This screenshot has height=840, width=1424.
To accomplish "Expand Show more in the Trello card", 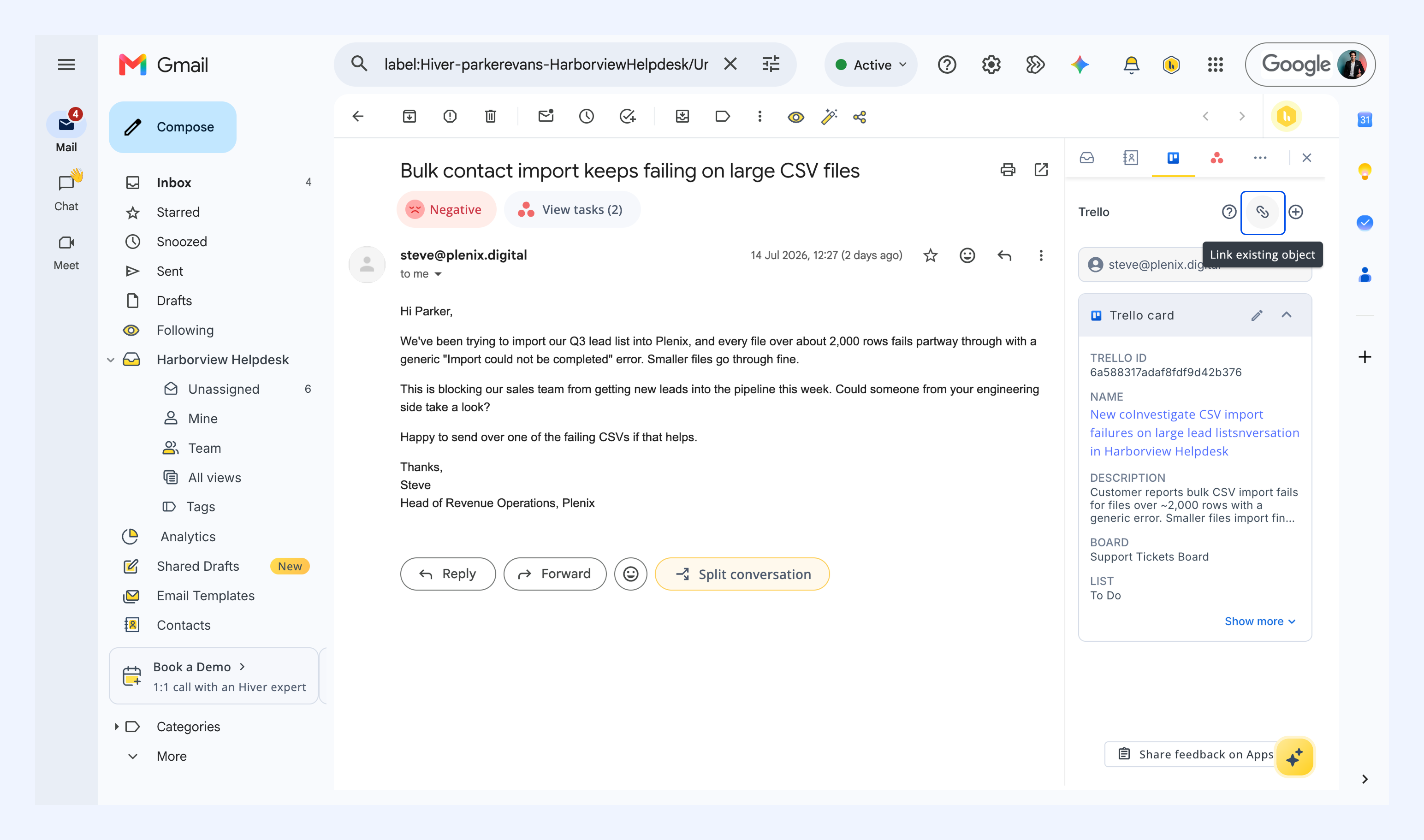I will 1260,621.
